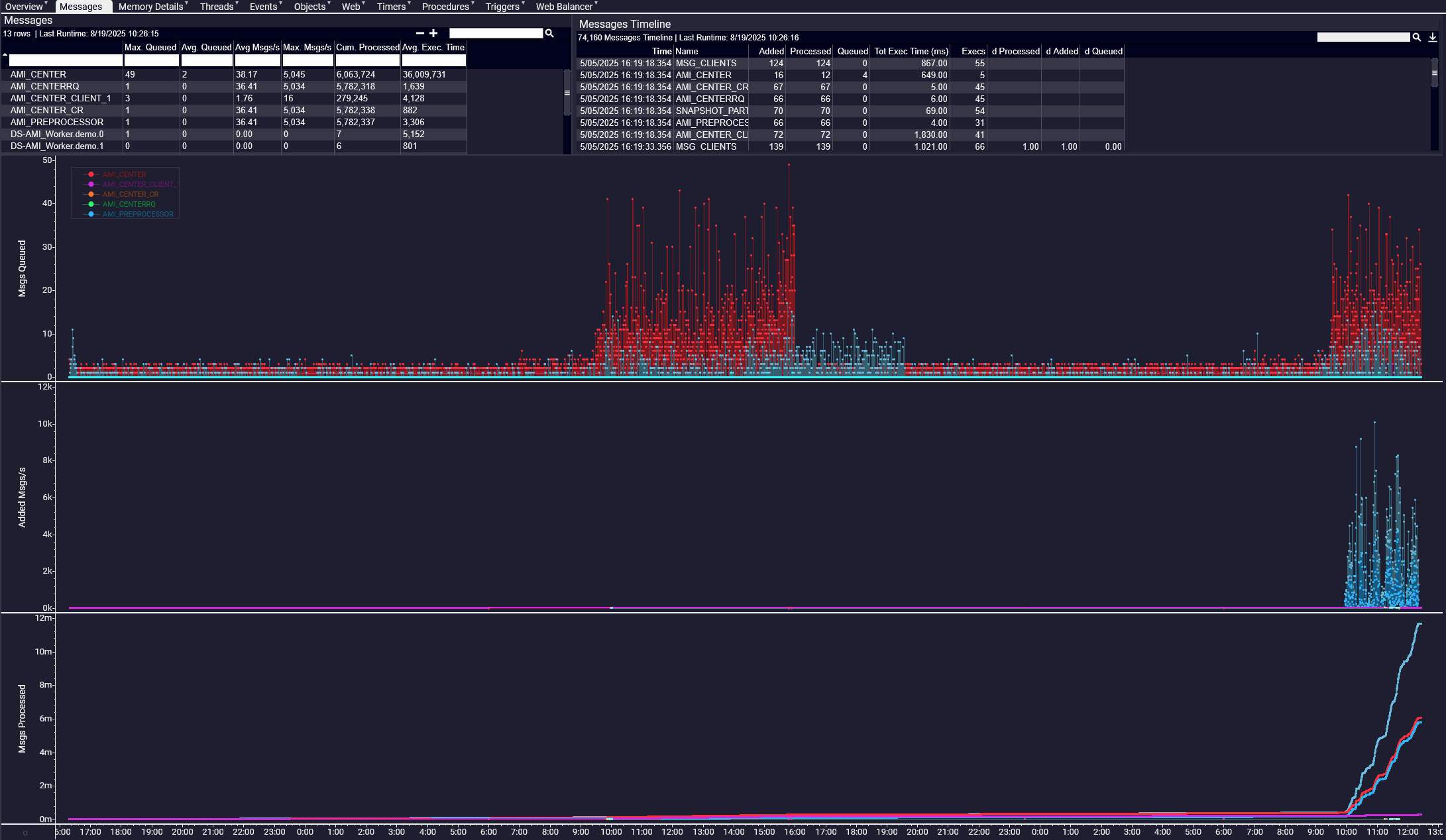Click the Messages table vertical scrollbar handle
This screenshot has height=840, width=1446.
(567, 93)
